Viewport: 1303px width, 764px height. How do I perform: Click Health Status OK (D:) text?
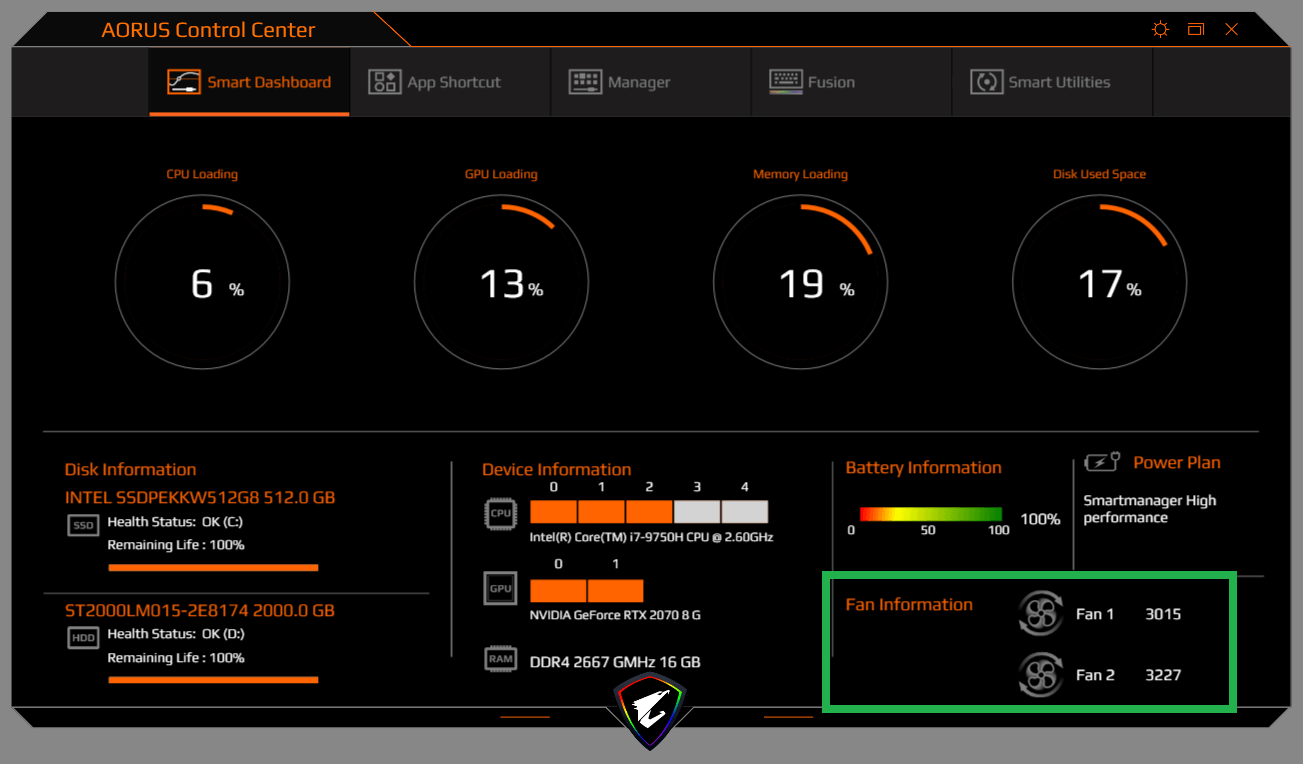[176, 634]
